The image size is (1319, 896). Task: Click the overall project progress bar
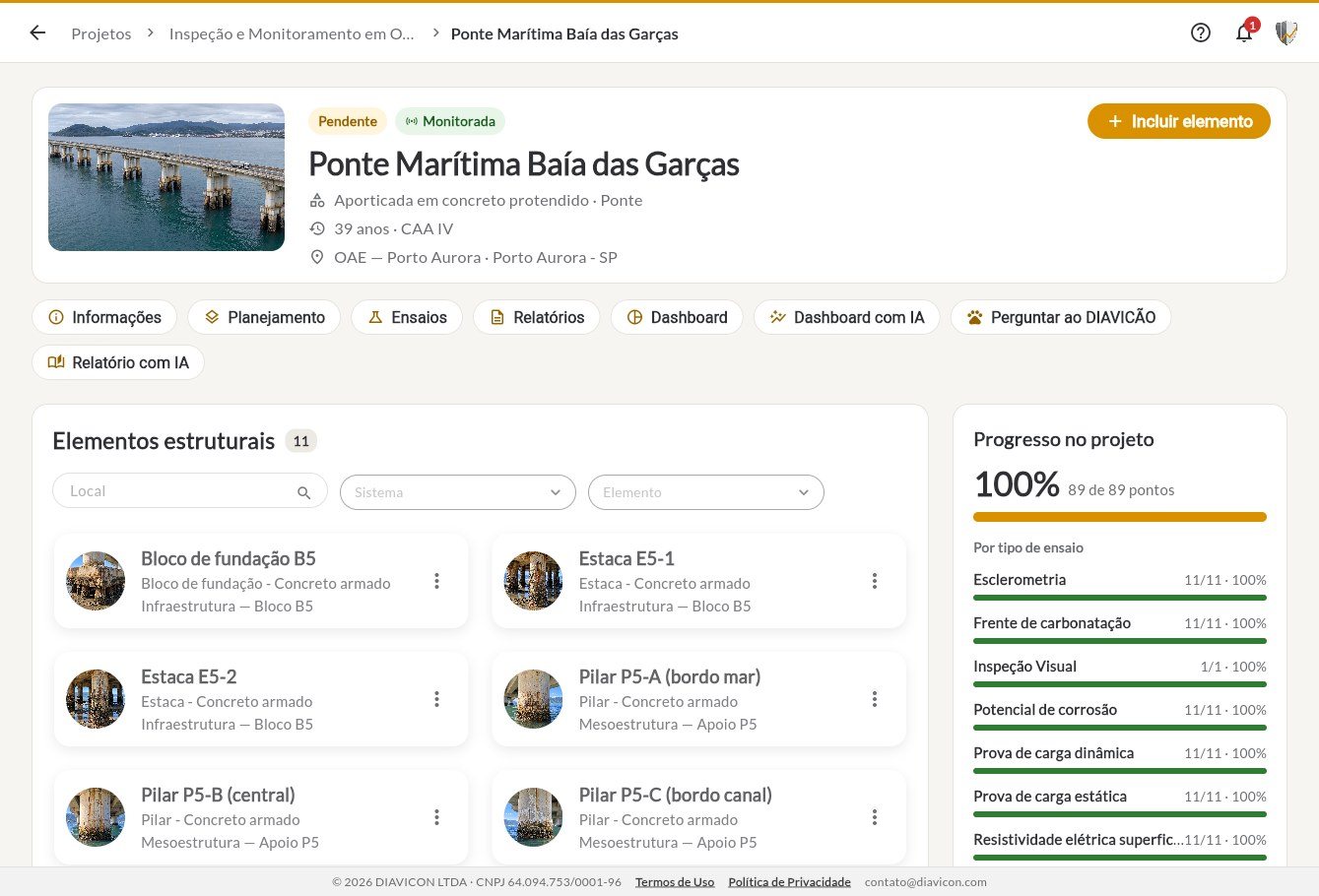[1120, 517]
